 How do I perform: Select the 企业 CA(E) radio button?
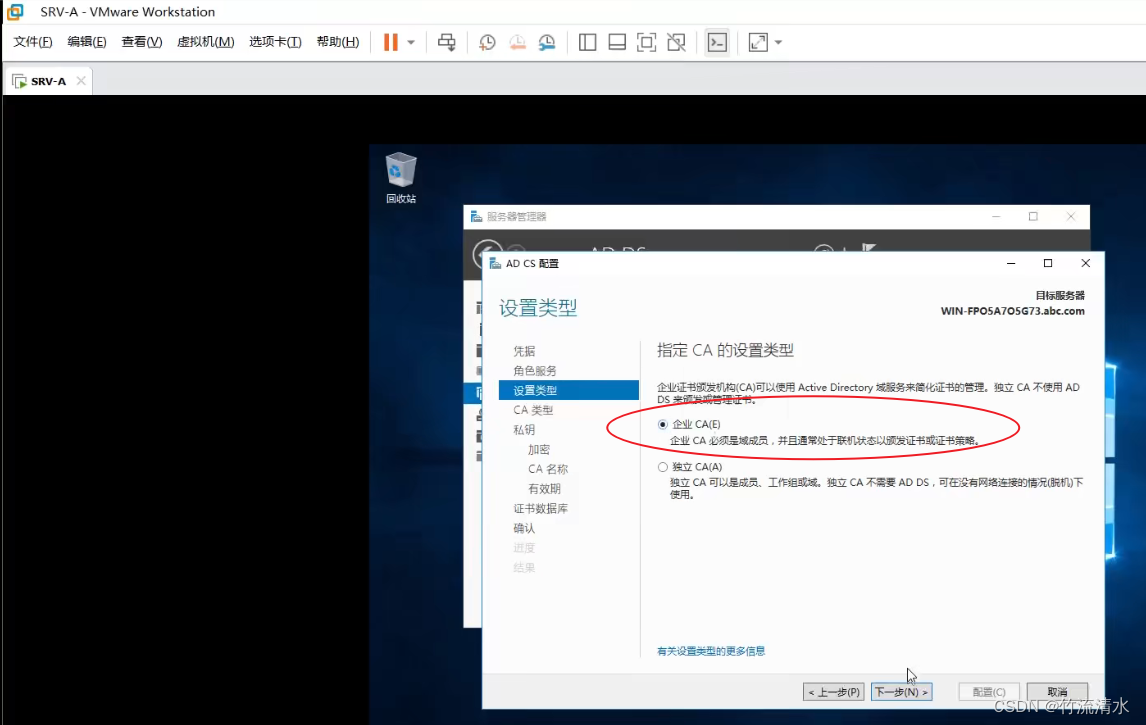663,424
